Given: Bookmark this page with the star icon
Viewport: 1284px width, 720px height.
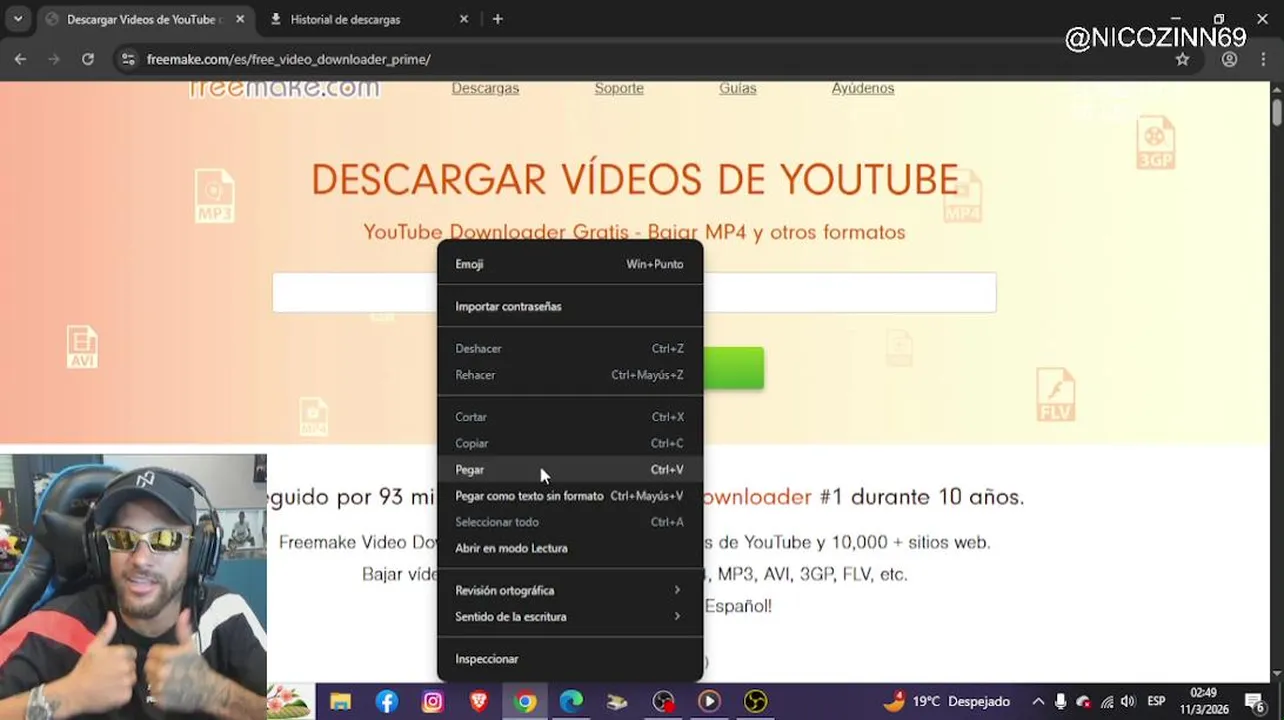Looking at the screenshot, I should click(1182, 59).
